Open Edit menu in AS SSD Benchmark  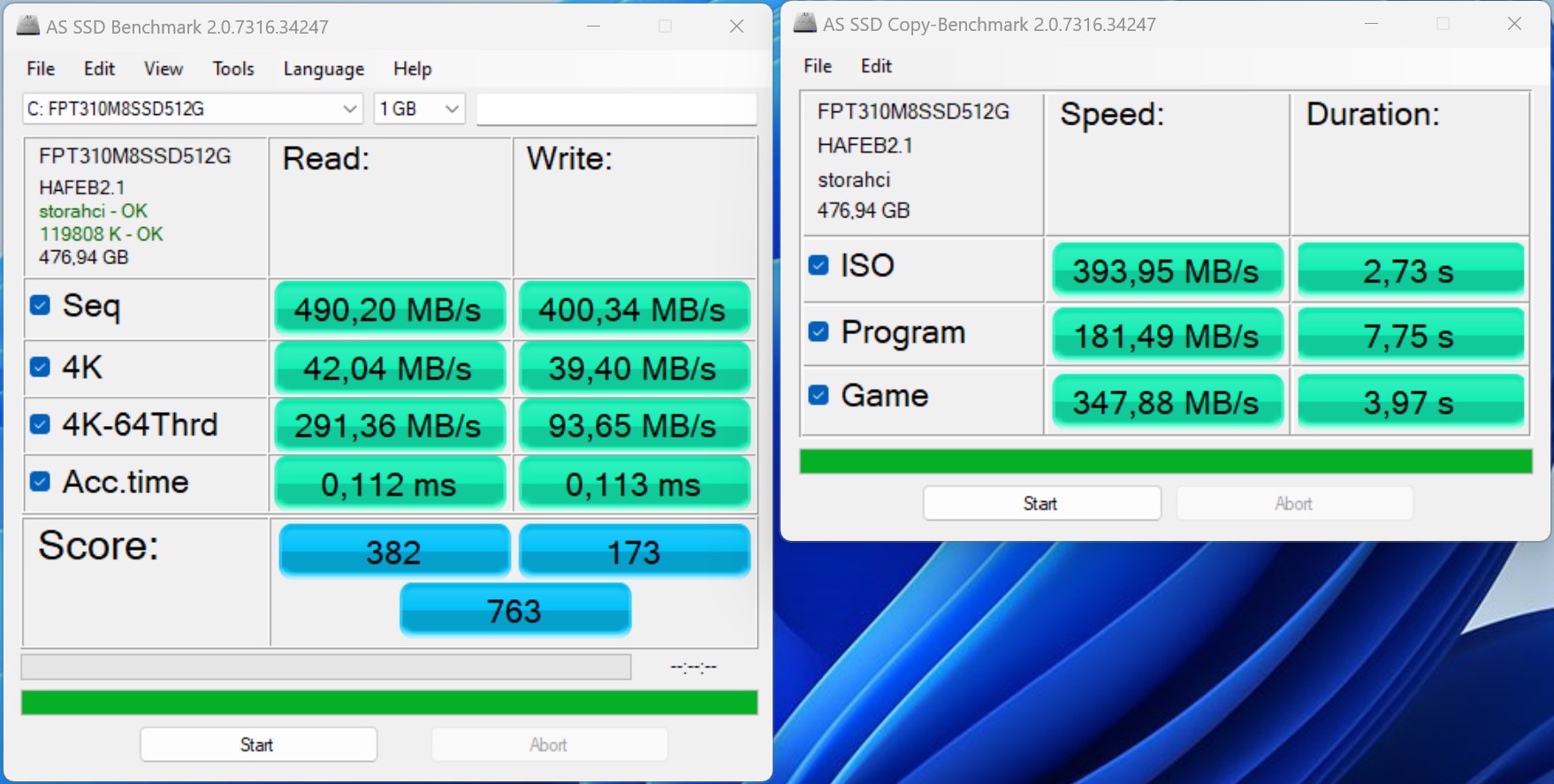(99, 69)
